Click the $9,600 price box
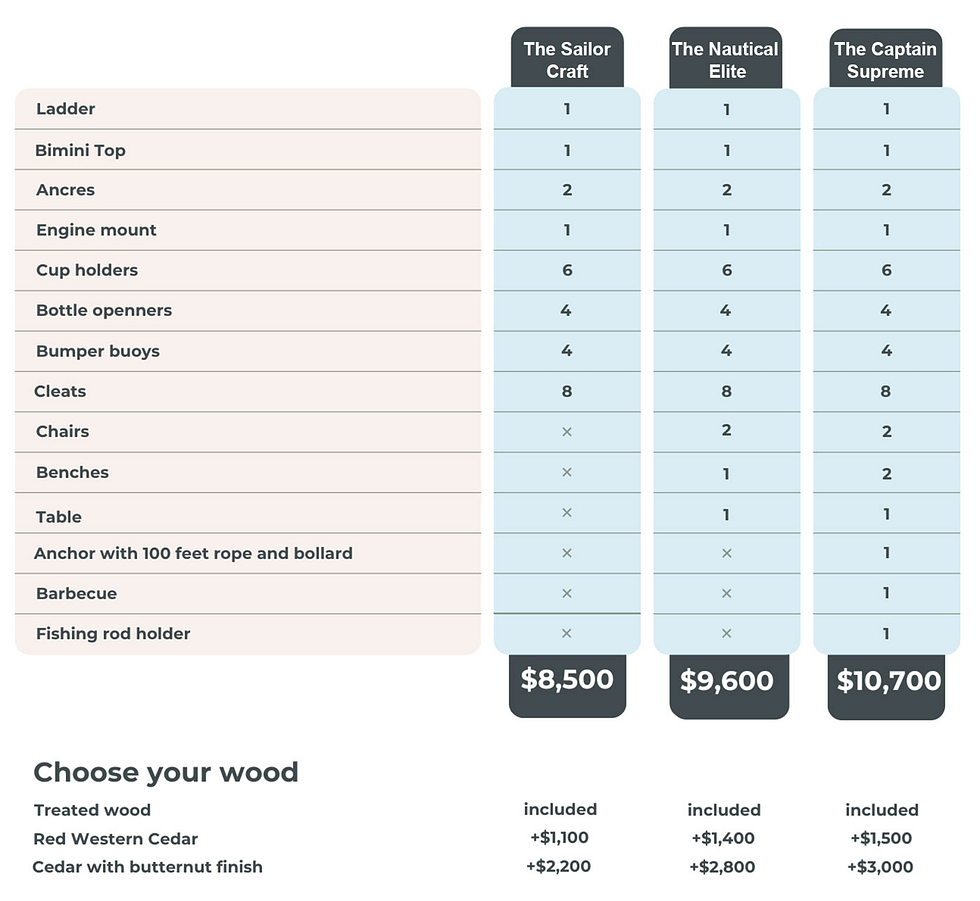This screenshot has width=980, height=901. pyautogui.click(x=729, y=686)
